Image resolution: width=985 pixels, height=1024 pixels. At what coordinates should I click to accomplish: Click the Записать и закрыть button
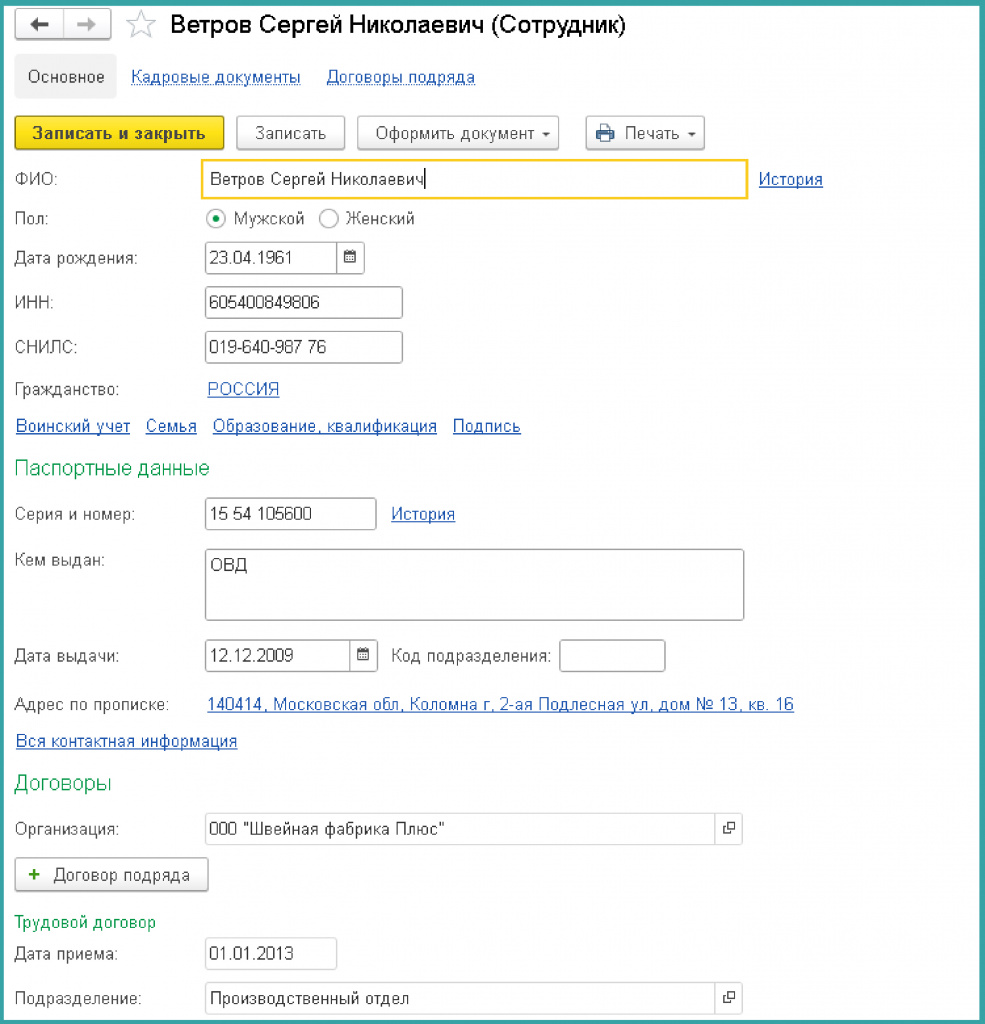point(120,133)
